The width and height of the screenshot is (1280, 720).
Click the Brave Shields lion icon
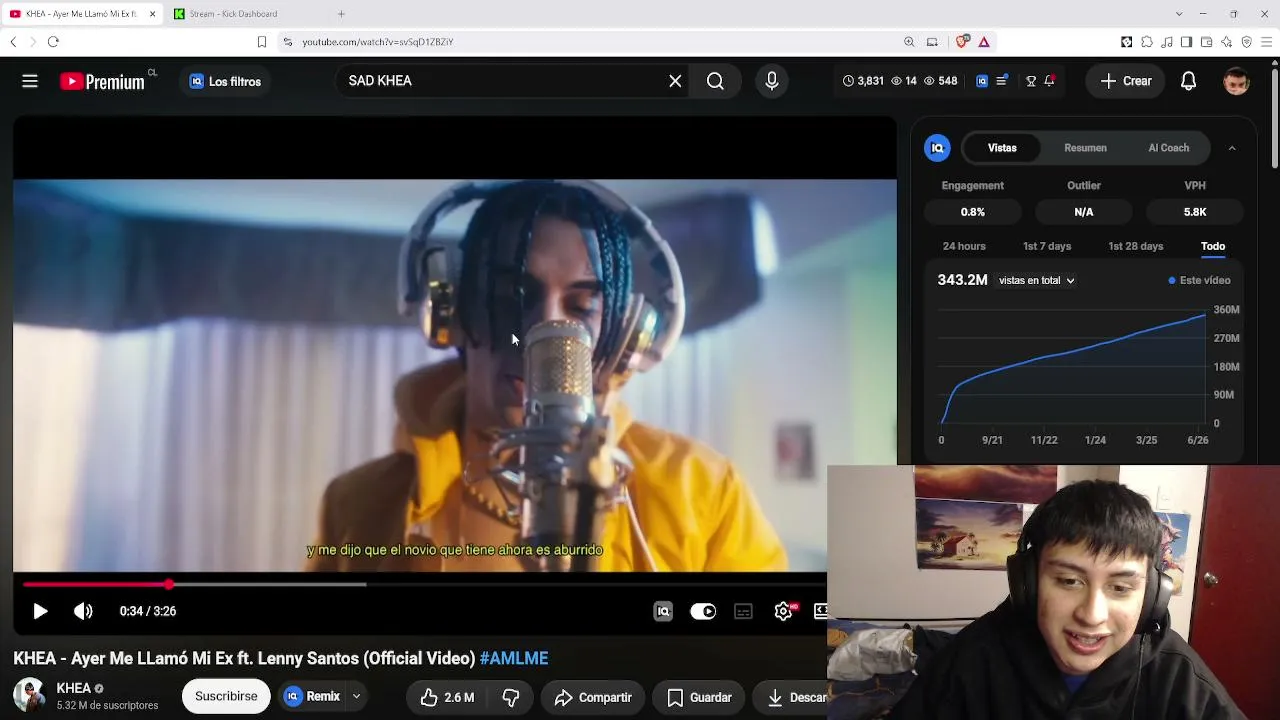point(962,42)
